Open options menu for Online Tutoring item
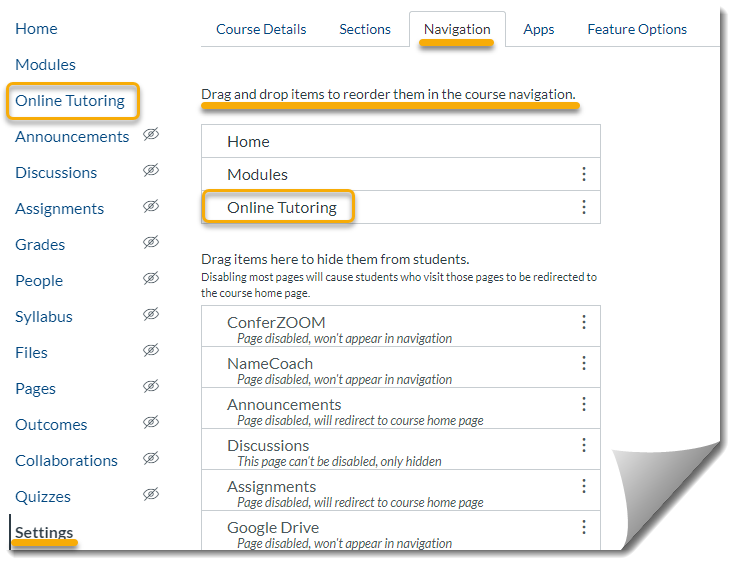Viewport: 735px width, 565px height. [584, 207]
